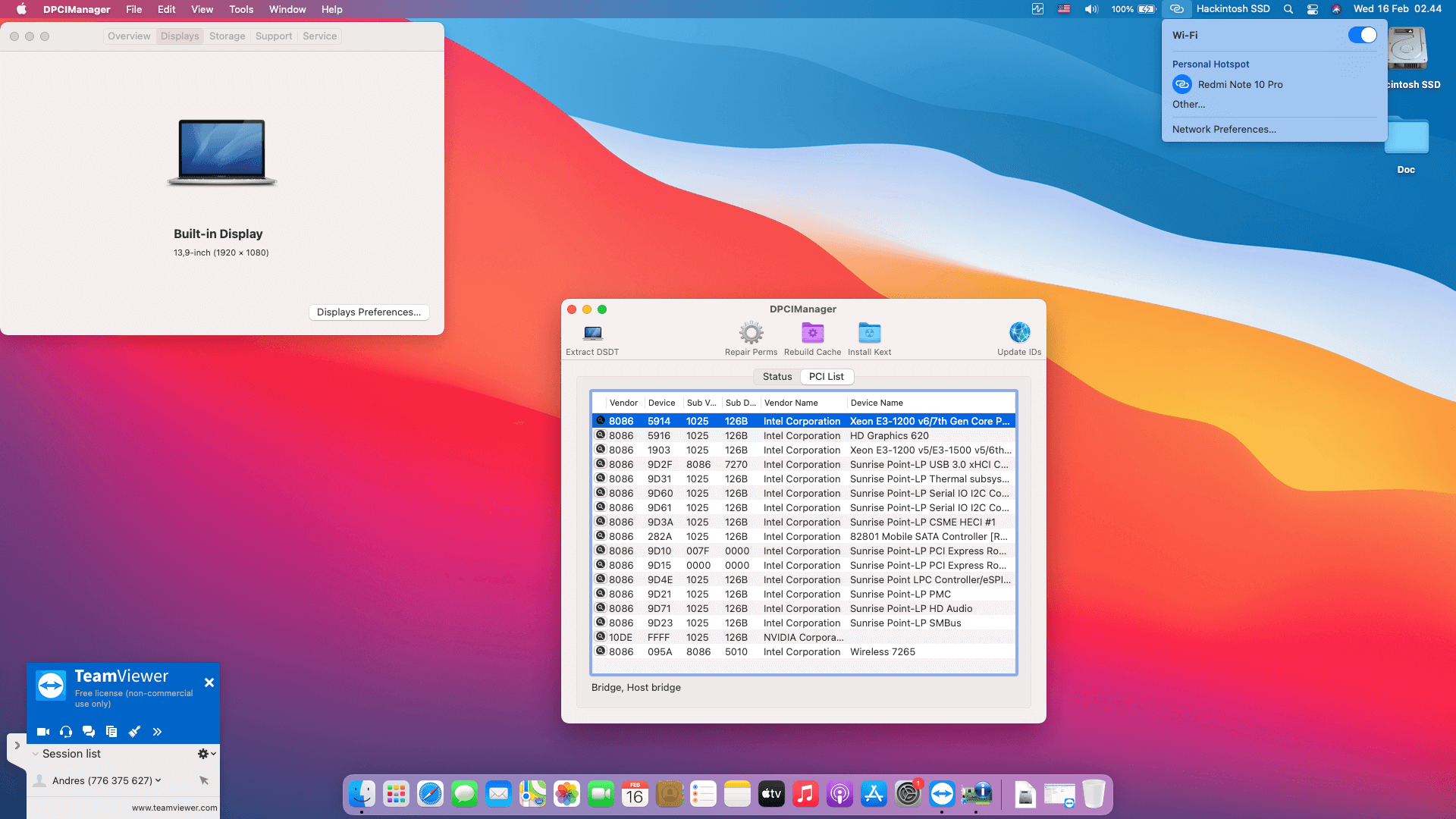Open the Tools menu in DPCIManager

pos(240,9)
